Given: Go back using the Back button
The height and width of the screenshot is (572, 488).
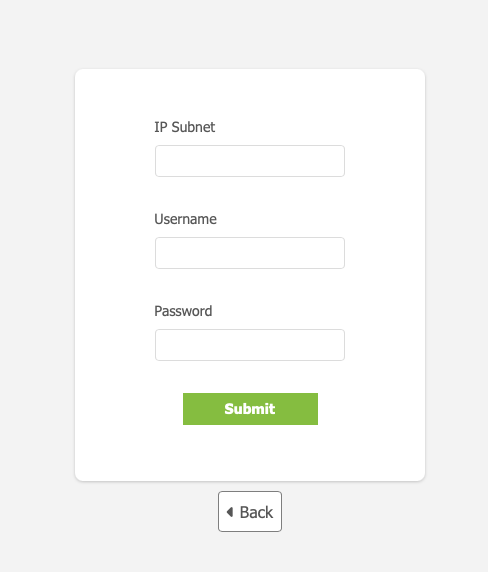Looking at the screenshot, I should (250, 511).
